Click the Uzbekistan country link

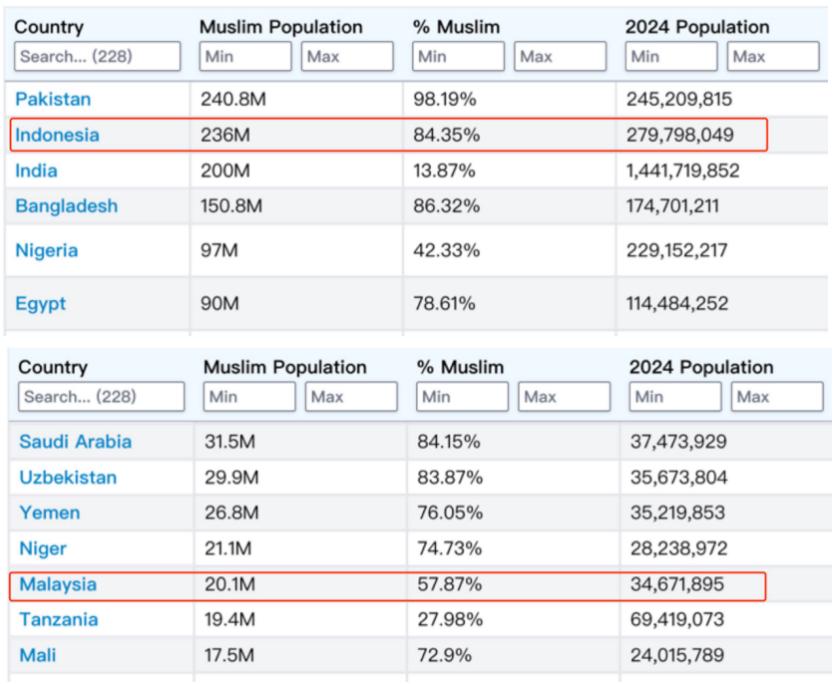click(x=67, y=478)
